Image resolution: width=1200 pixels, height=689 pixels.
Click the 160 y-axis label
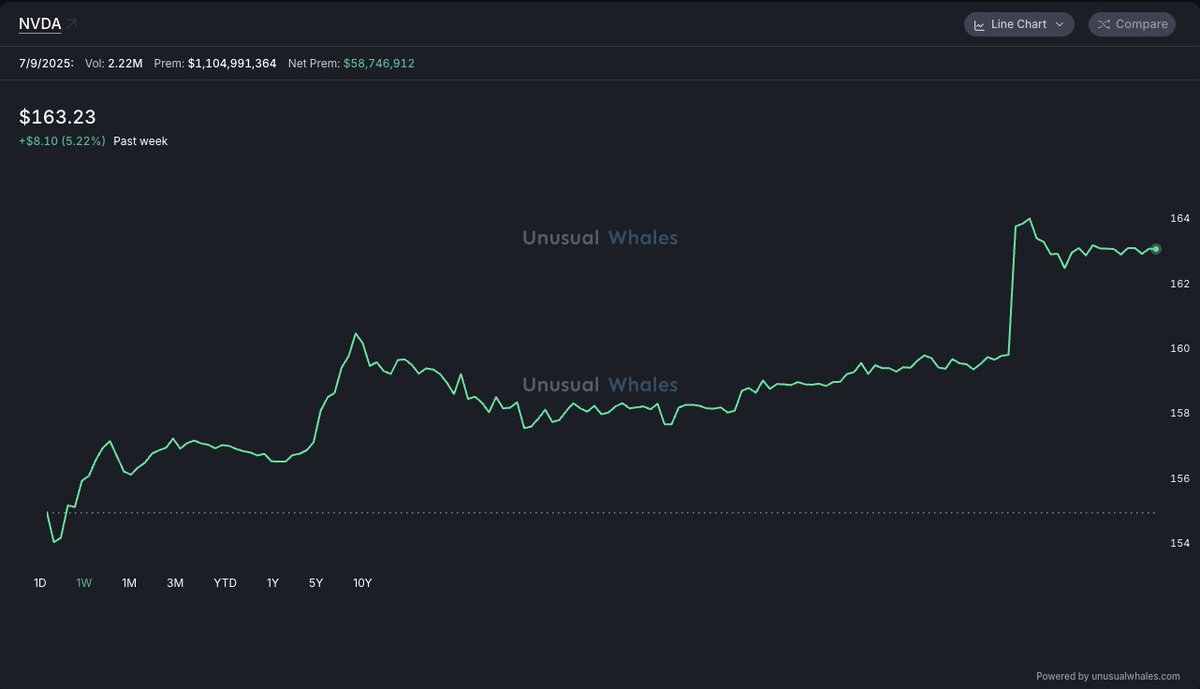pos(1179,349)
